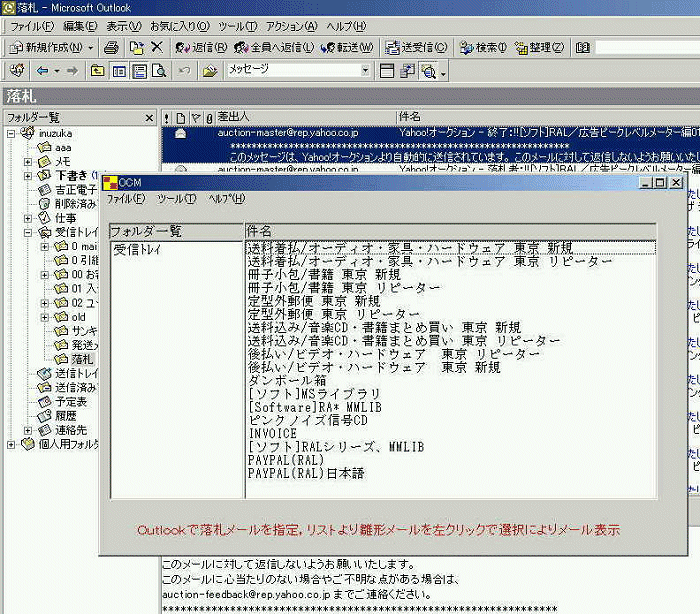Click the Delete (X) toolbar icon
Viewport: 700px width, 614px height.
[x=156, y=47]
